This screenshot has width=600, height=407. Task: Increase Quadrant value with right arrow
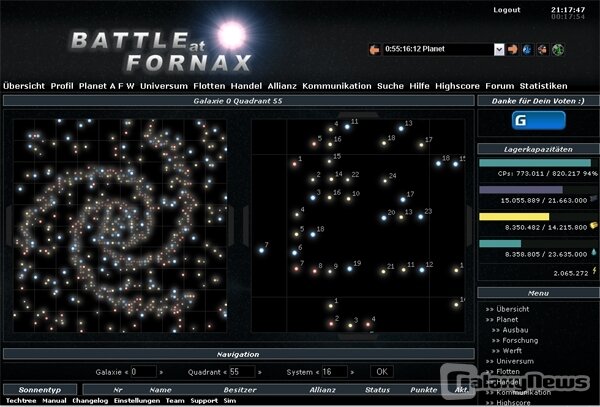[259, 372]
